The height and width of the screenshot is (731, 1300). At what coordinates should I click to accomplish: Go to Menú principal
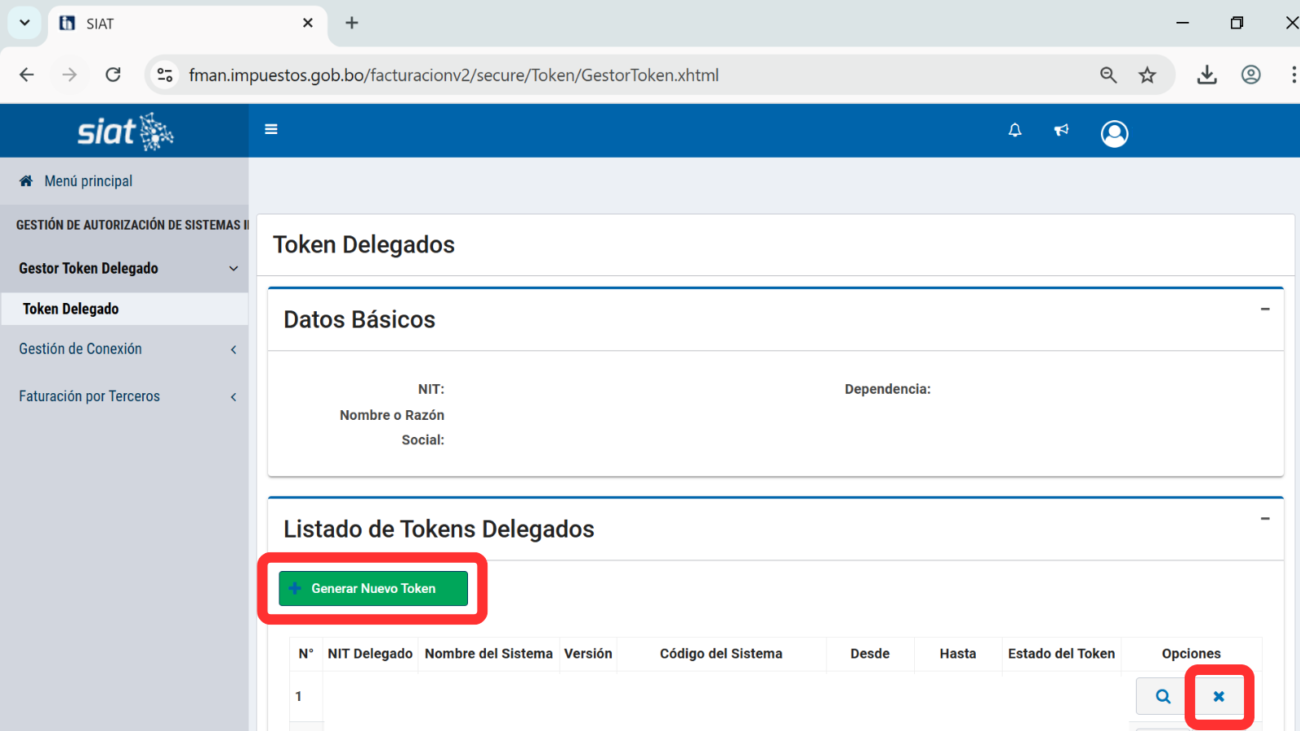point(88,181)
